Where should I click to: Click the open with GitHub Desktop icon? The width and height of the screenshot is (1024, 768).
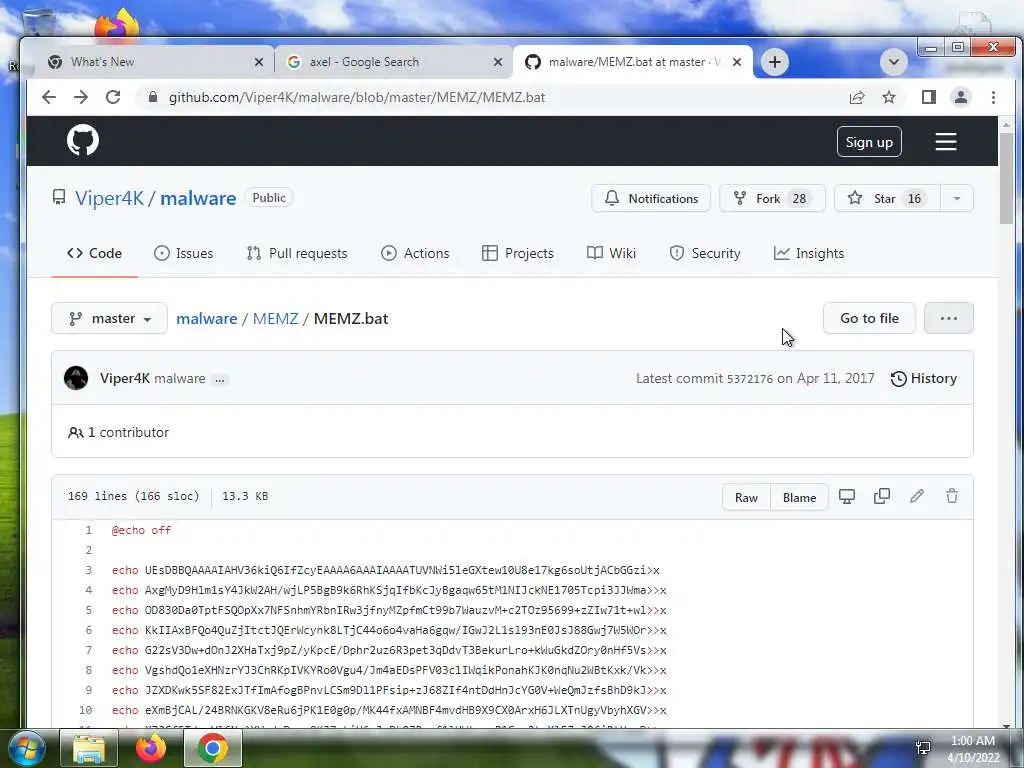[847, 496]
